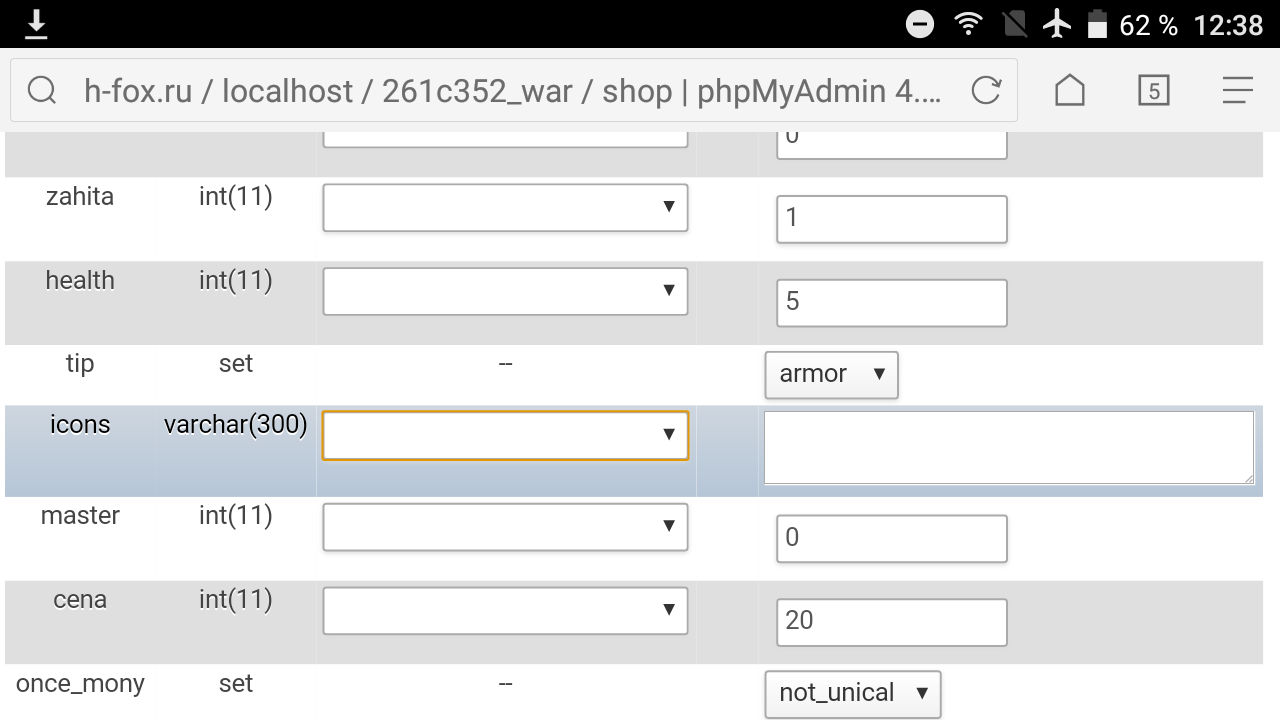Focus the icons text area
This screenshot has width=1280, height=720.
click(1007, 448)
